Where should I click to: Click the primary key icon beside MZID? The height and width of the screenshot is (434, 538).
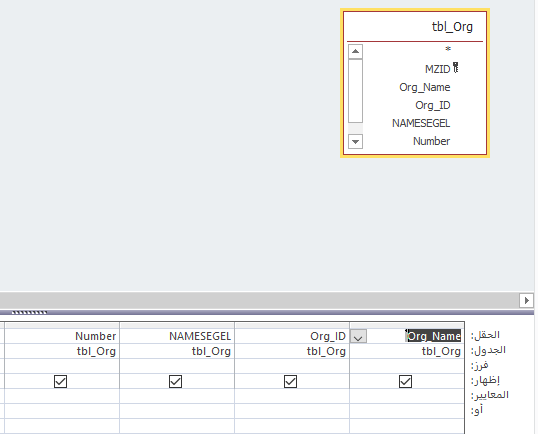pos(456,68)
